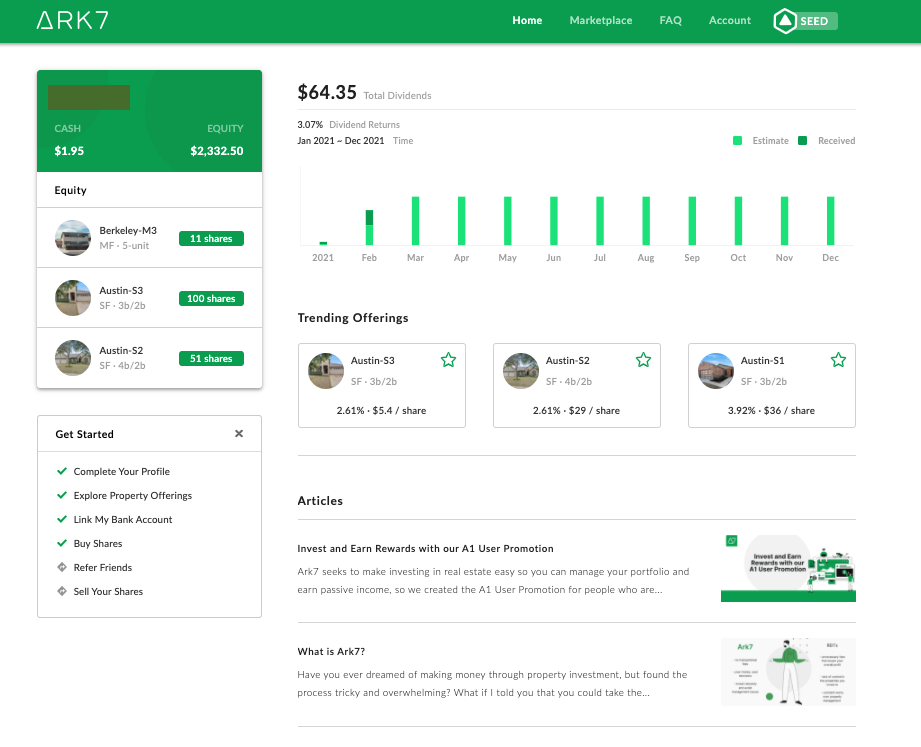
Task: Click the Trending Offerings heading
Action: point(353,318)
